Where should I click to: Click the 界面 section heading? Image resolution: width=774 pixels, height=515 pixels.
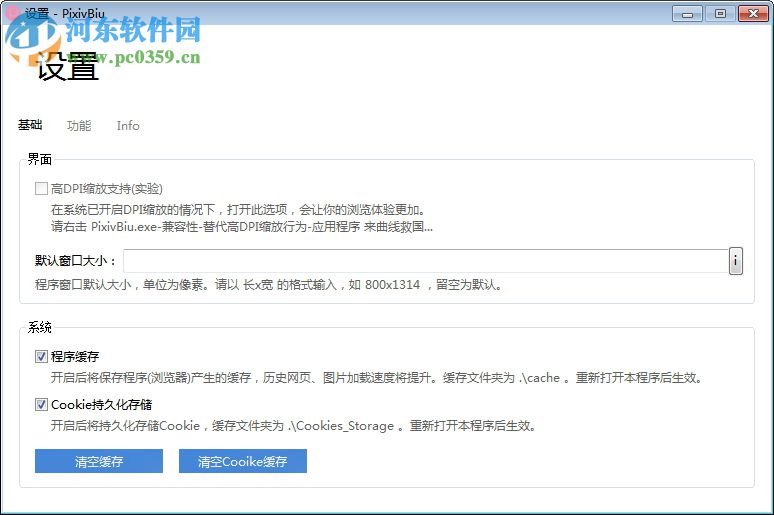click(x=39, y=159)
